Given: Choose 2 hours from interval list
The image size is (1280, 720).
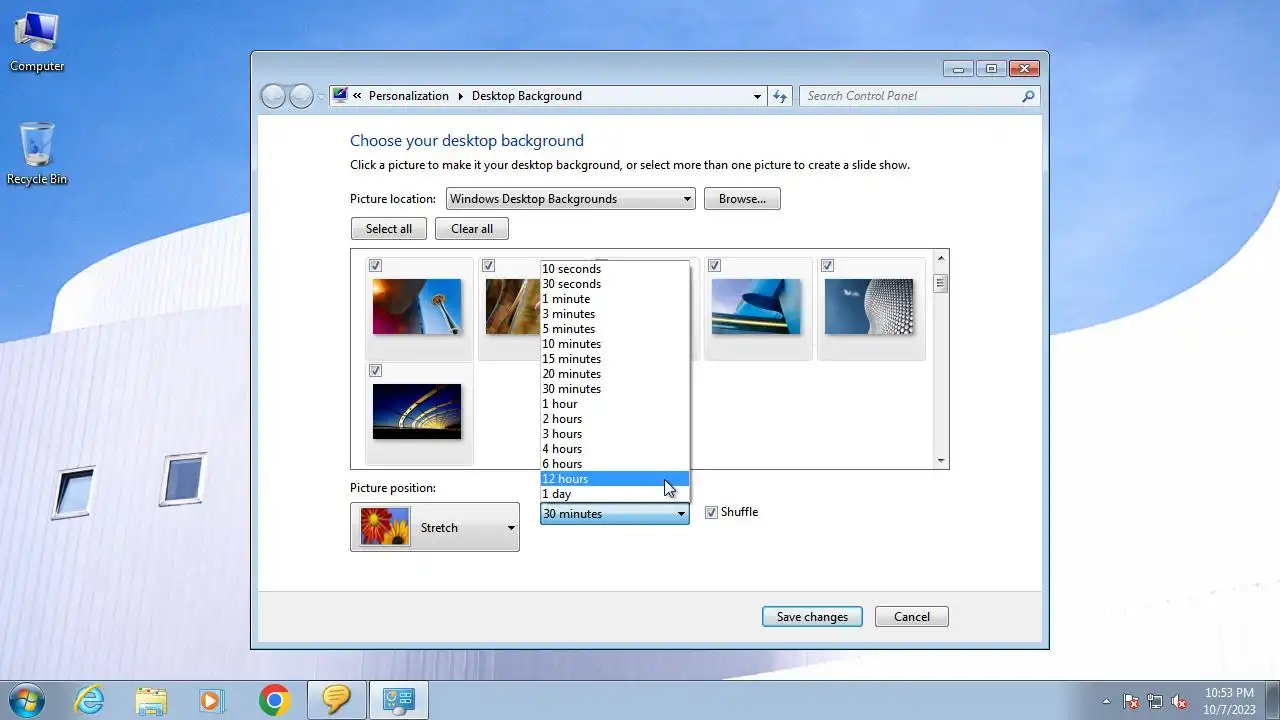Looking at the screenshot, I should tap(614, 419).
